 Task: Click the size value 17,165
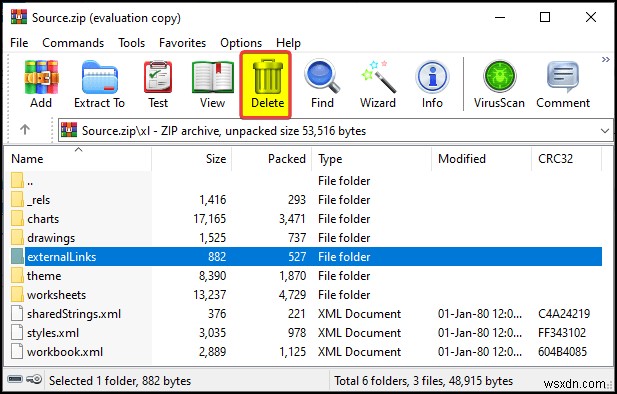point(210,219)
